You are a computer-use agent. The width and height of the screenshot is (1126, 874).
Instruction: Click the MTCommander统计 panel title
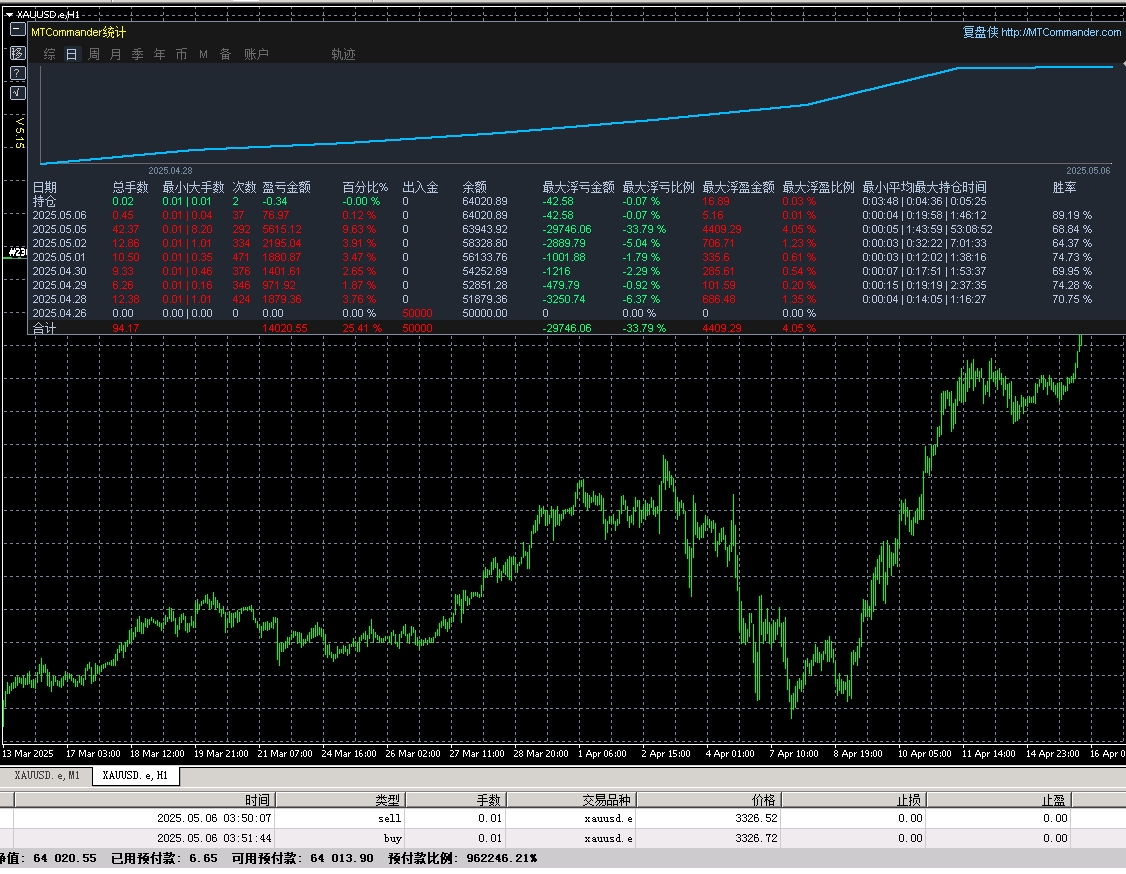(78, 32)
